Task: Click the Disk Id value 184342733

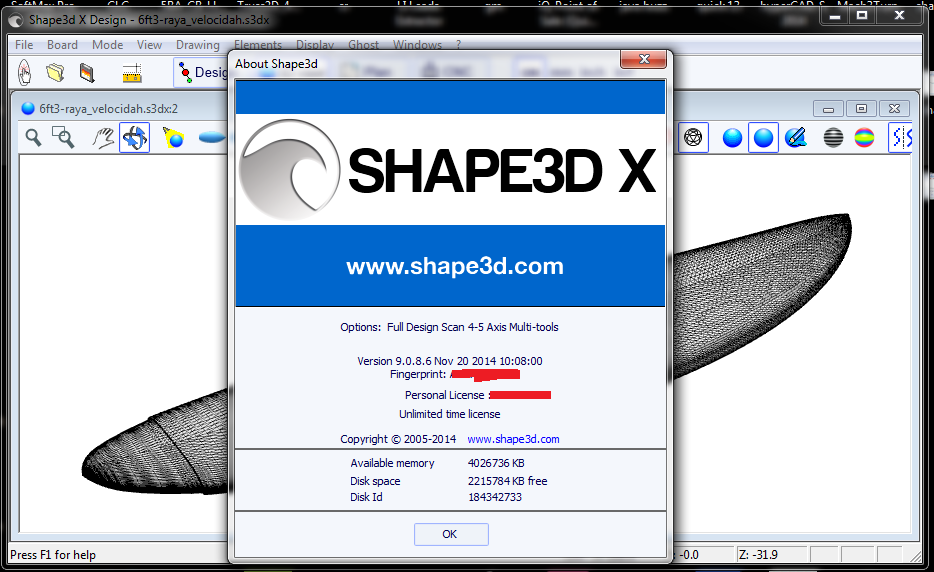Action: (x=495, y=497)
